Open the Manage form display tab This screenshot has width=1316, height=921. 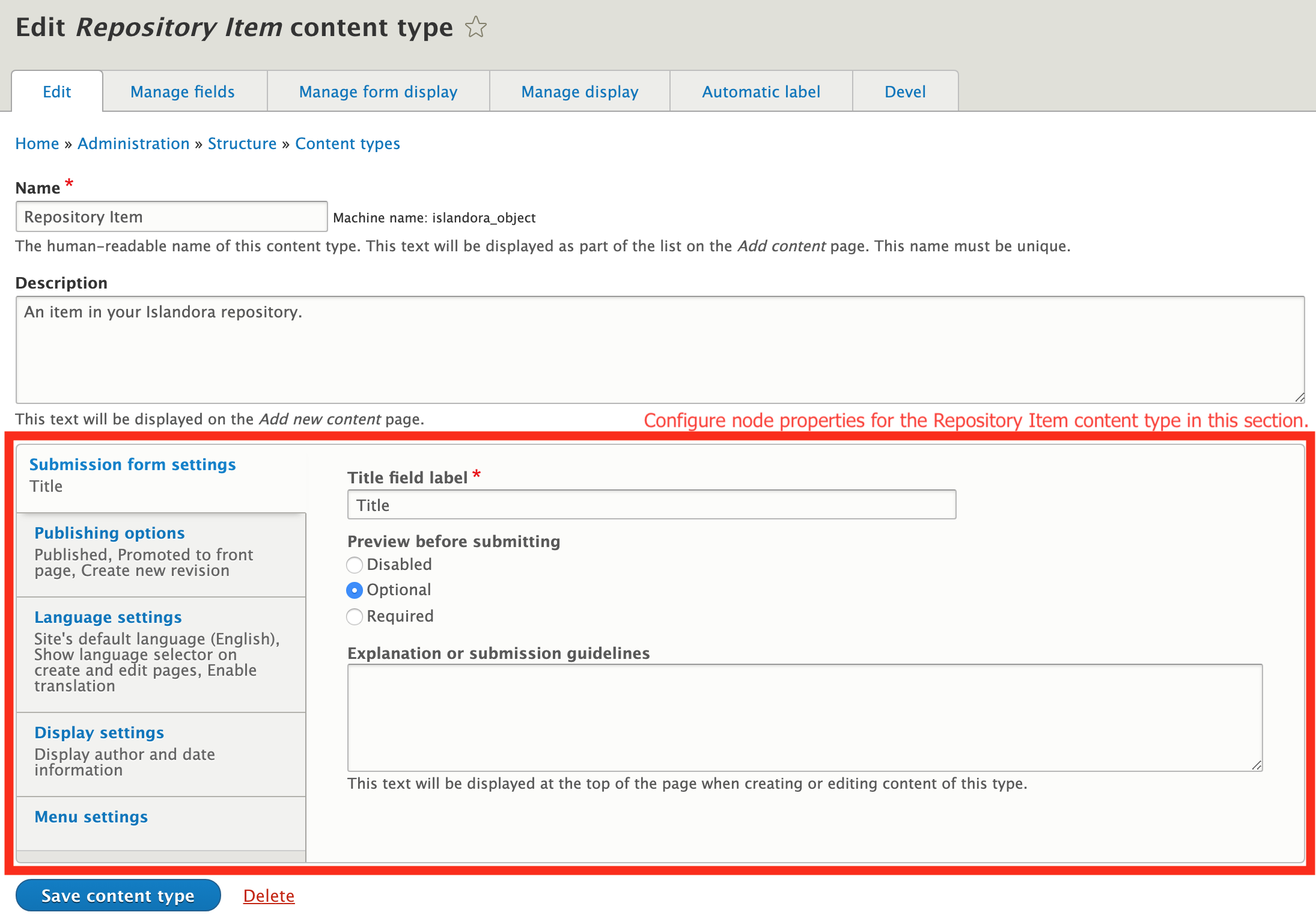pos(378,91)
